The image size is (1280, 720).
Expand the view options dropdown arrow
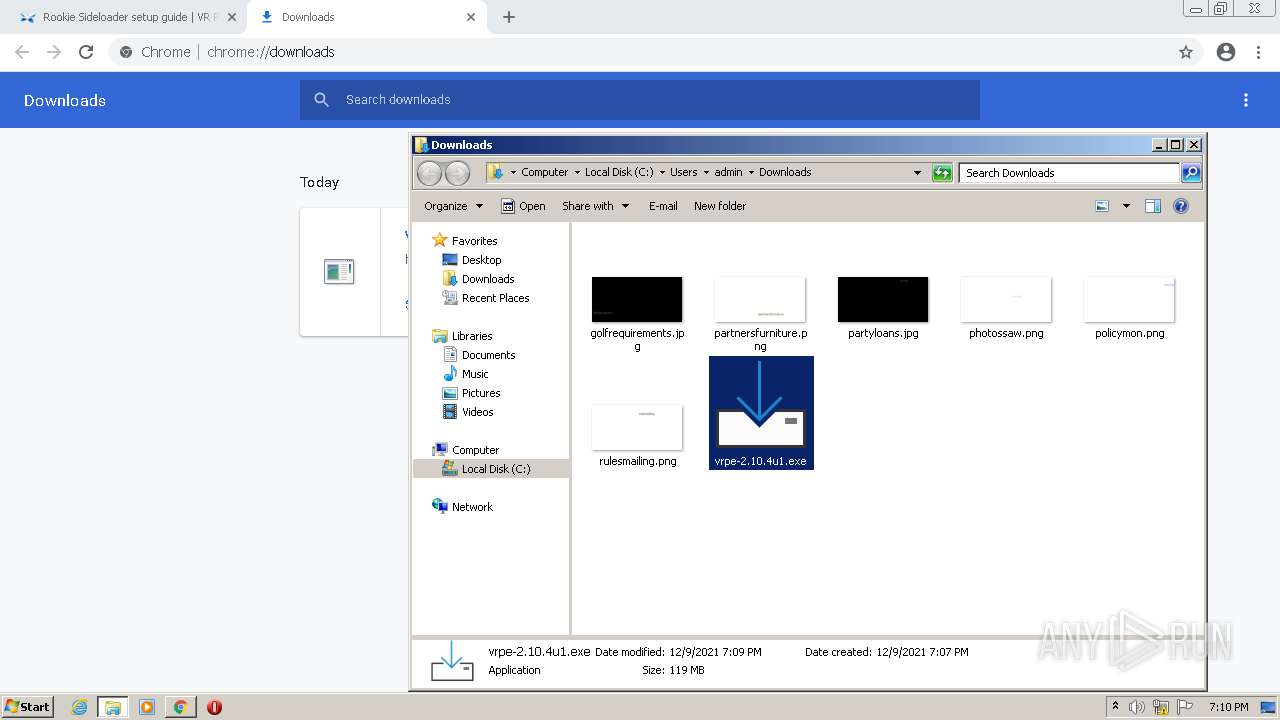tap(1126, 206)
